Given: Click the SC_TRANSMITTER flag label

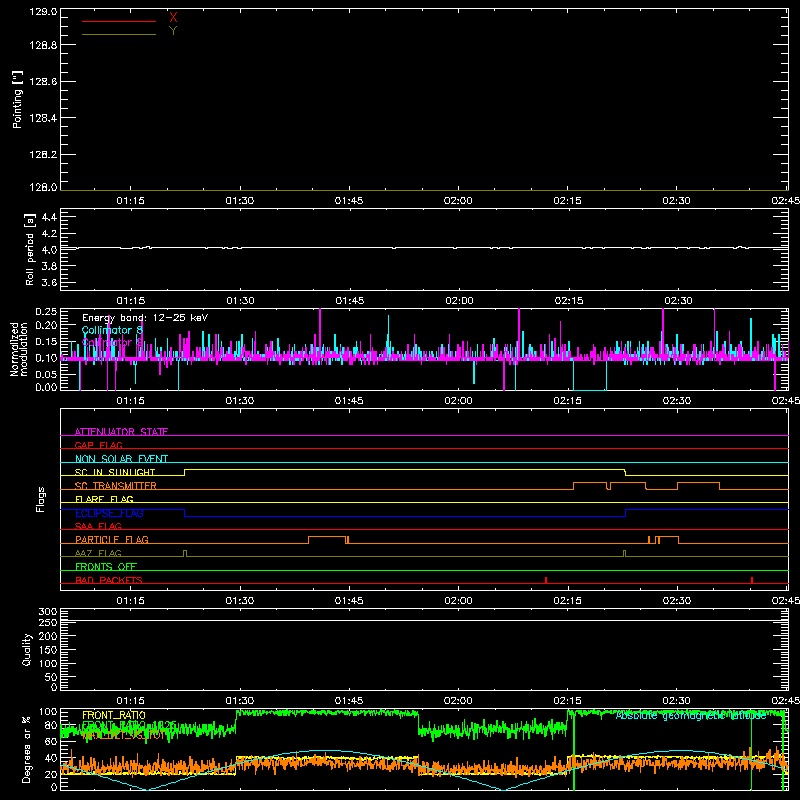Looking at the screenshot, I should pyautogui.click(x=115, y=486).
